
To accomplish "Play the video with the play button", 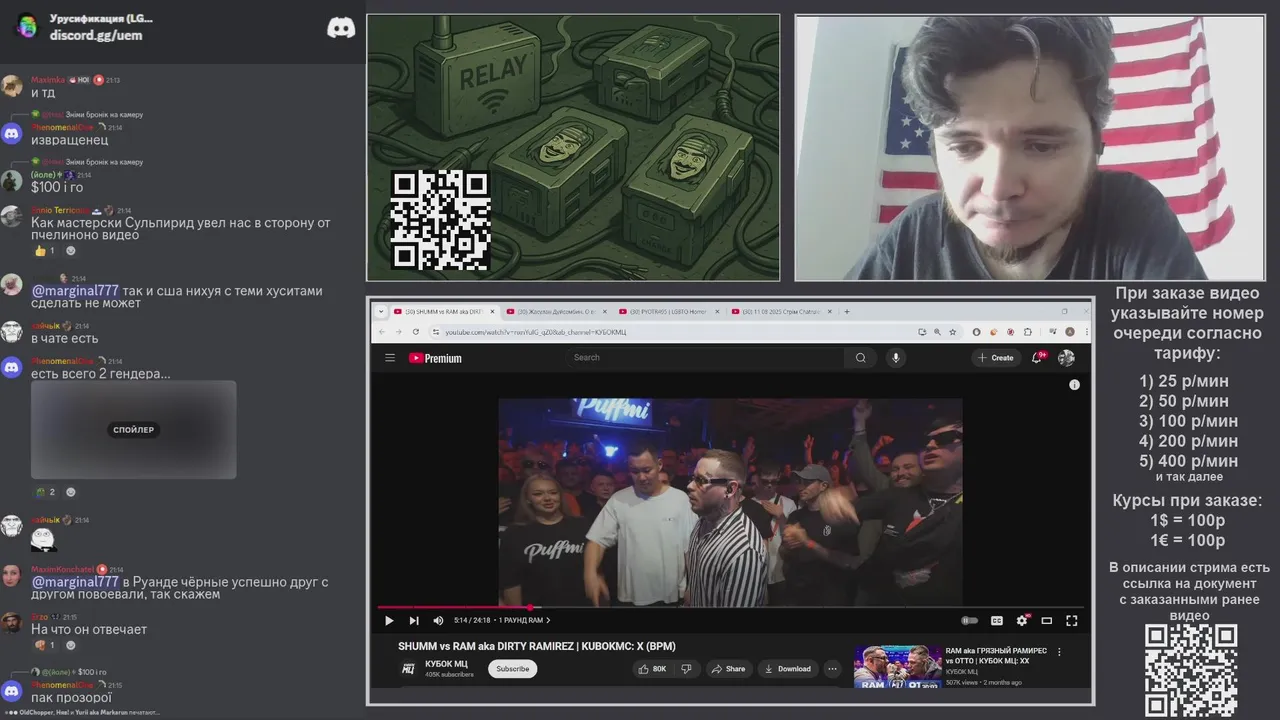I will 389,620.
